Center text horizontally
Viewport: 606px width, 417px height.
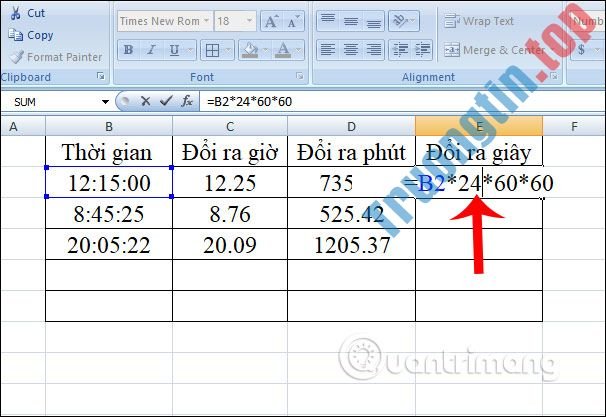[351, 50]
